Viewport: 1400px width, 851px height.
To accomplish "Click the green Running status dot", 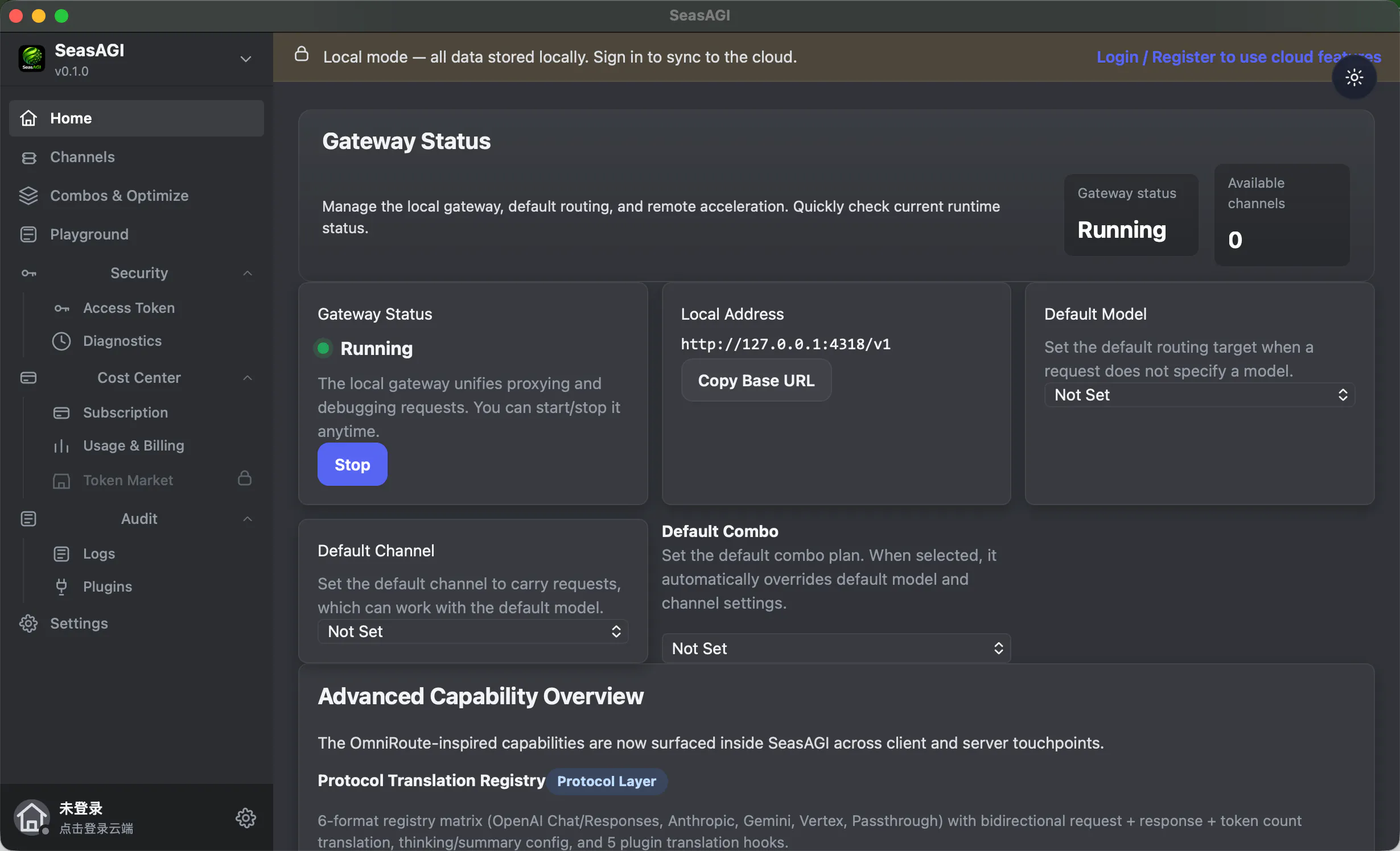I will tap(323, 348).
